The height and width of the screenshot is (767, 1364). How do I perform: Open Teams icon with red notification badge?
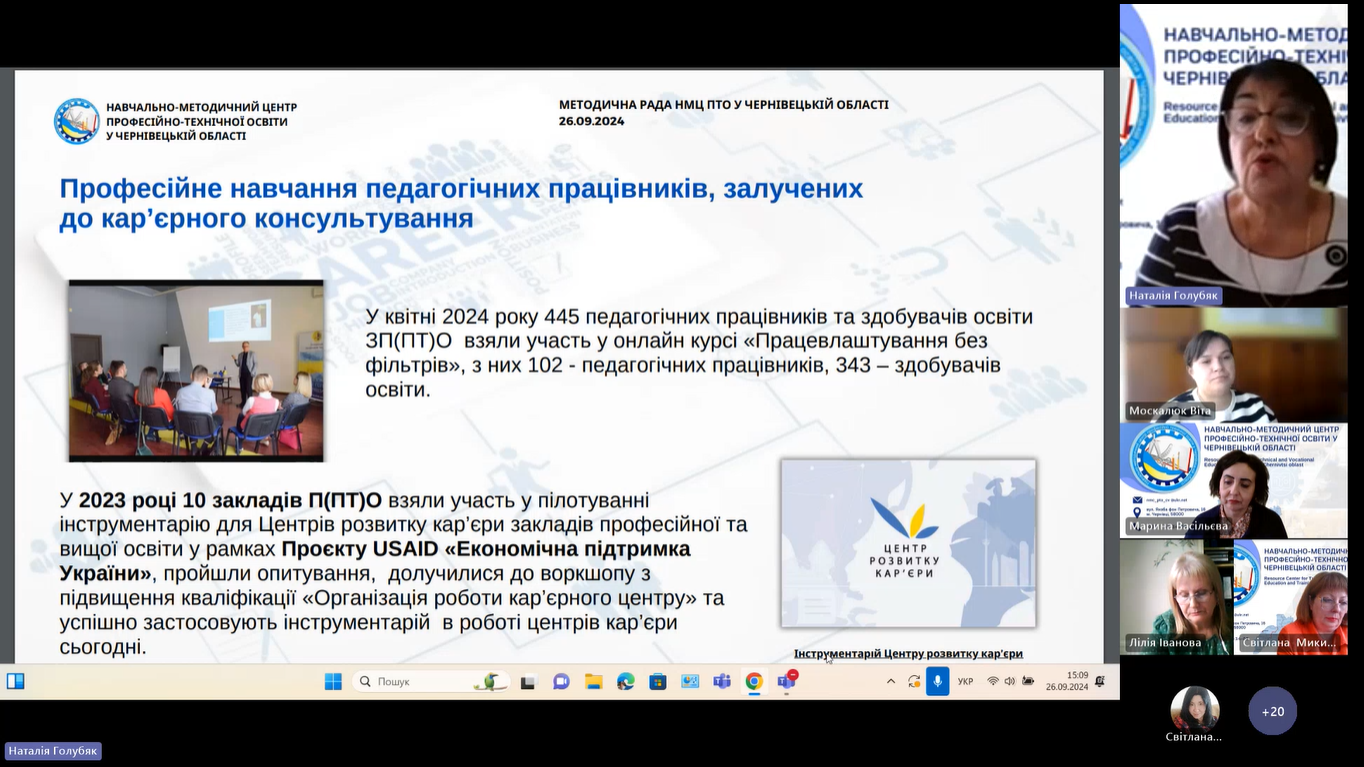787,682
